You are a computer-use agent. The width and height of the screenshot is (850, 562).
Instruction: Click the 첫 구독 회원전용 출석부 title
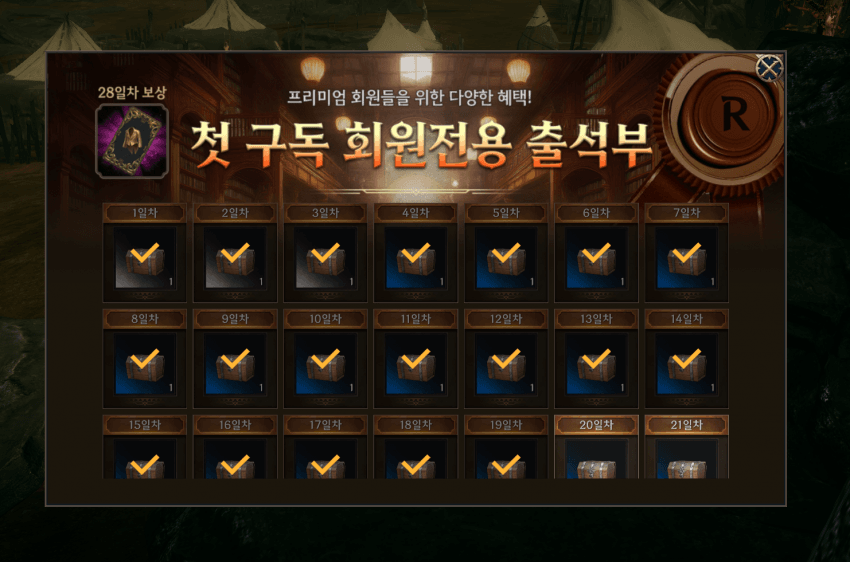coord(420,144)
